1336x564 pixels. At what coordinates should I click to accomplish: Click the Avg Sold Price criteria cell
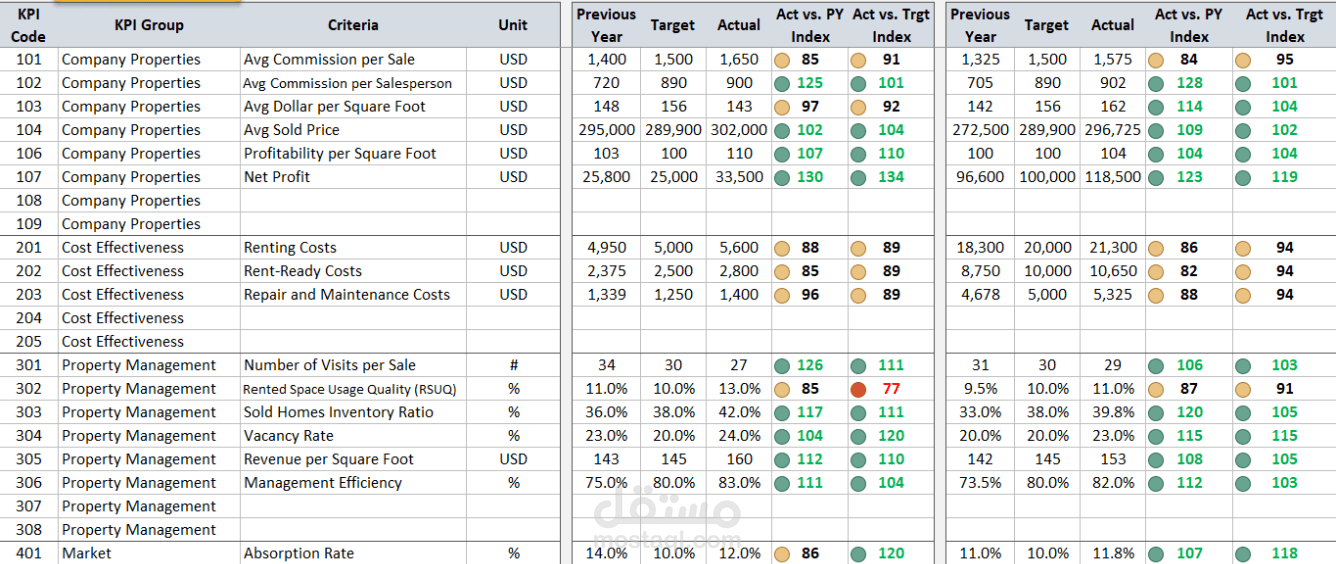click(353, 130)
